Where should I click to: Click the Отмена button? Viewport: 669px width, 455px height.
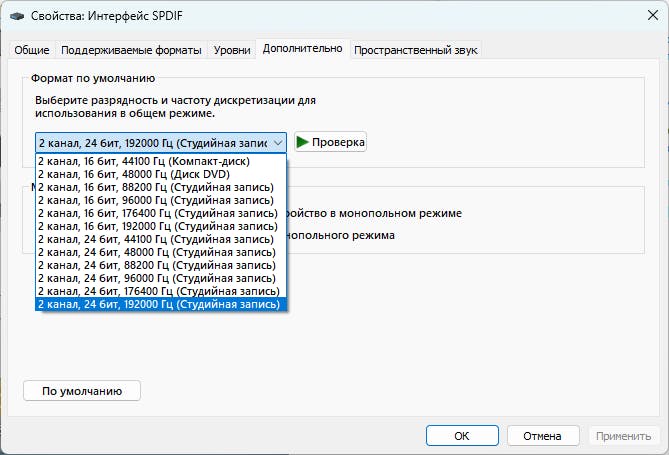coord(543,436)
